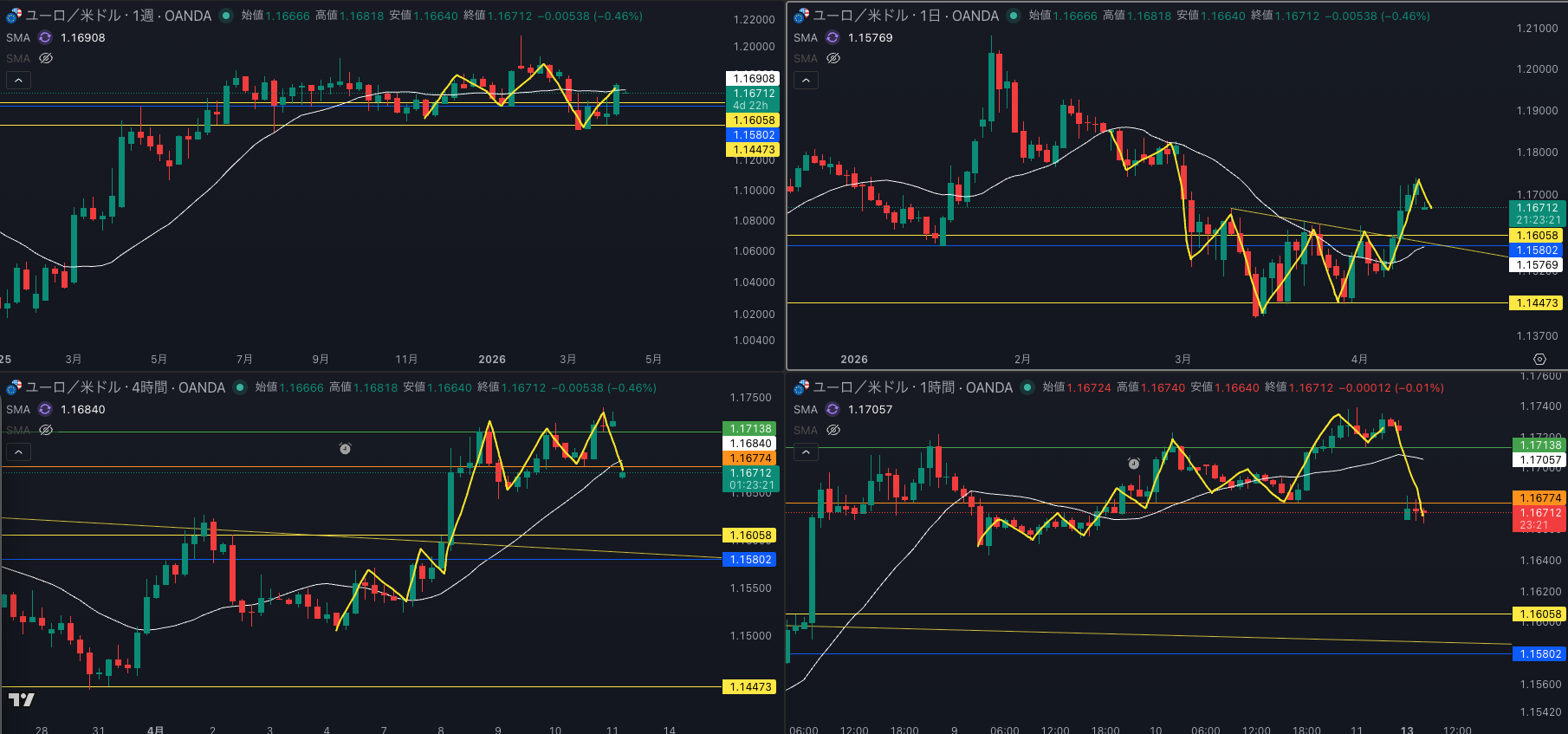Click the EUR/USD flag icon on 1-hour chart
The height and width of the screenshot is (734, 1568).
click(801, 387)
